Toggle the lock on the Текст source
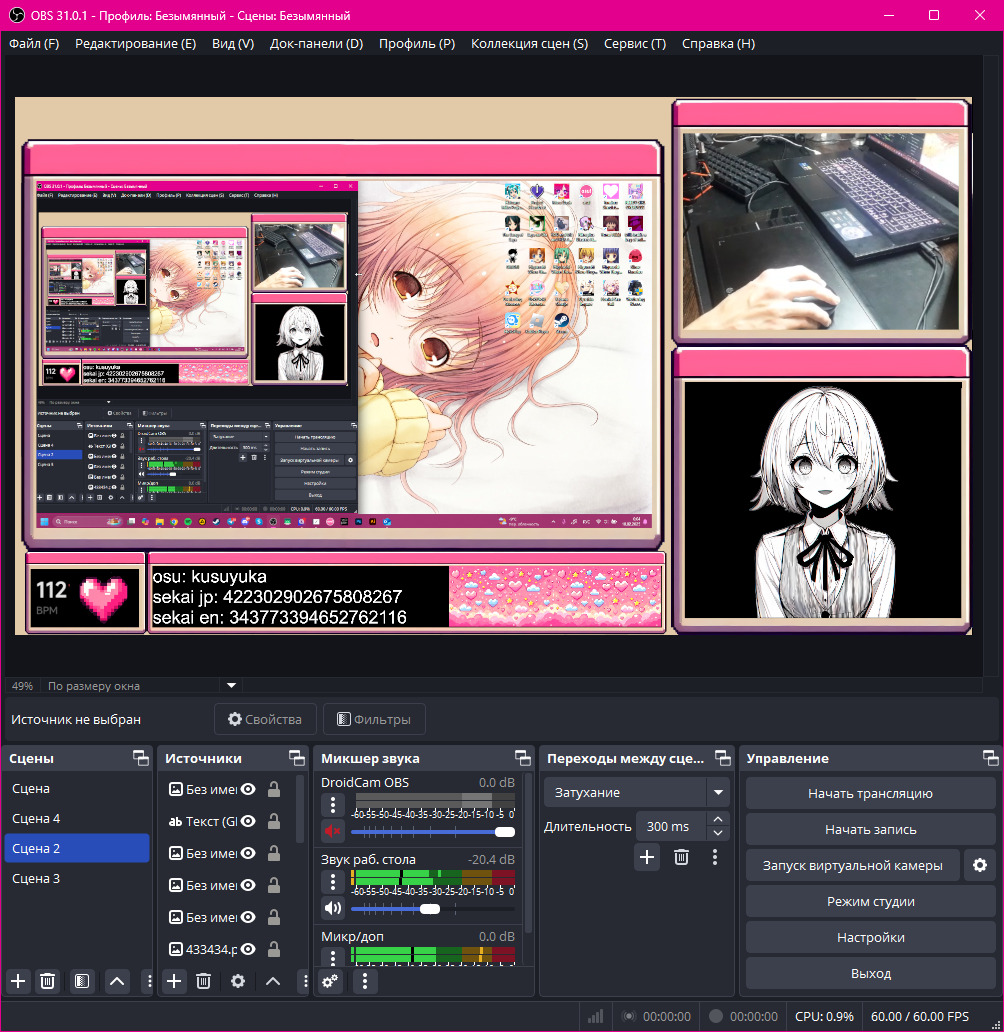The height and width of the screenshot is (1032, 1004). pos(274,821)
